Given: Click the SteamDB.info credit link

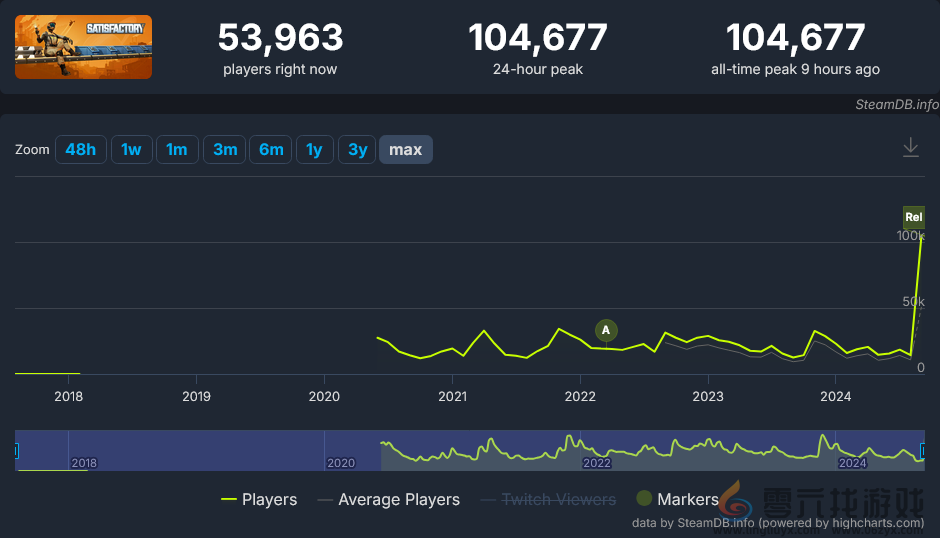Looking at the screenshot, I should (x=897, y=104).
